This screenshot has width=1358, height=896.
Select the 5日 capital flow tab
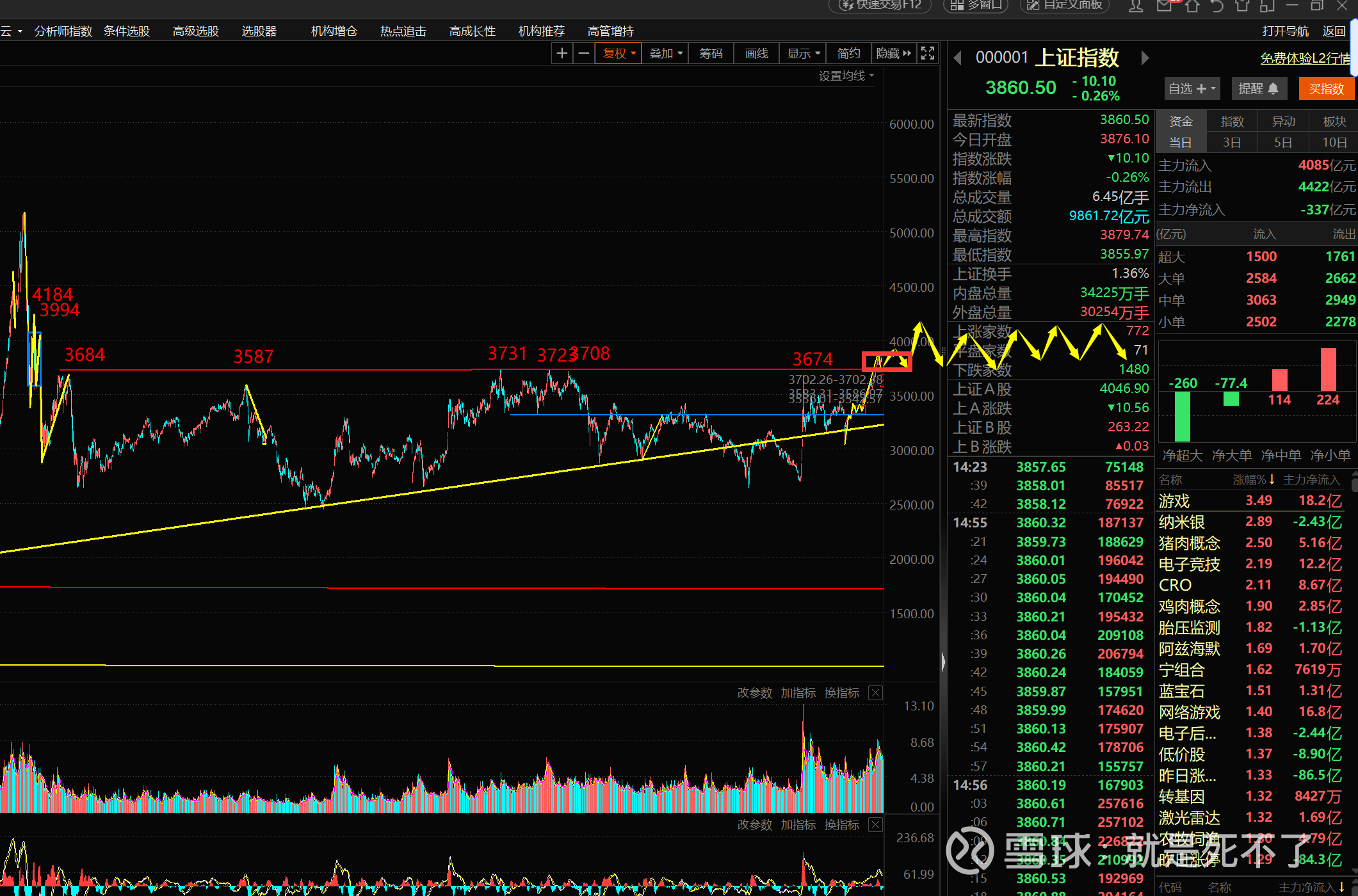(1282, 142)
